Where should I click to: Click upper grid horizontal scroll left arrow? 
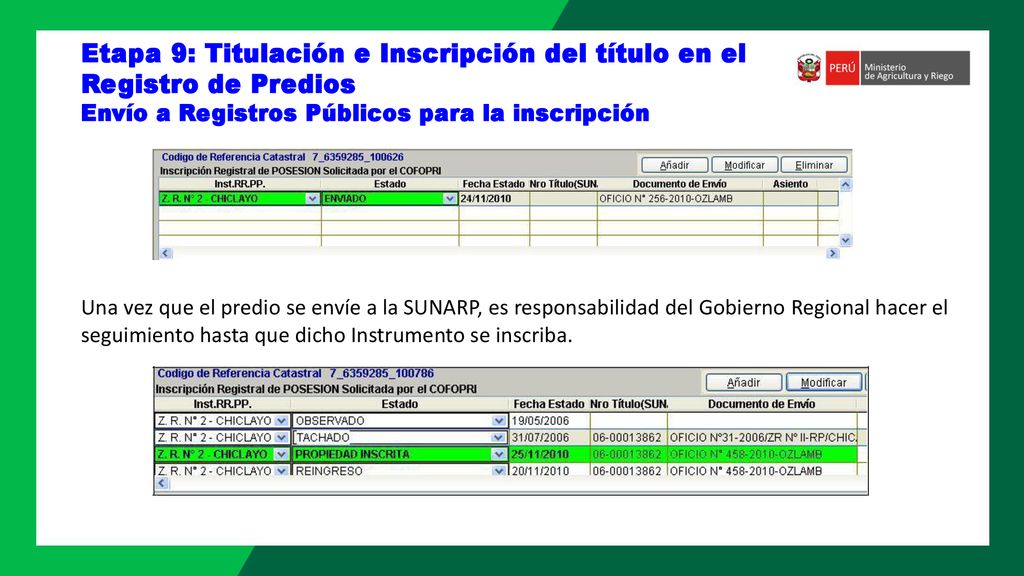coord(165,253)
